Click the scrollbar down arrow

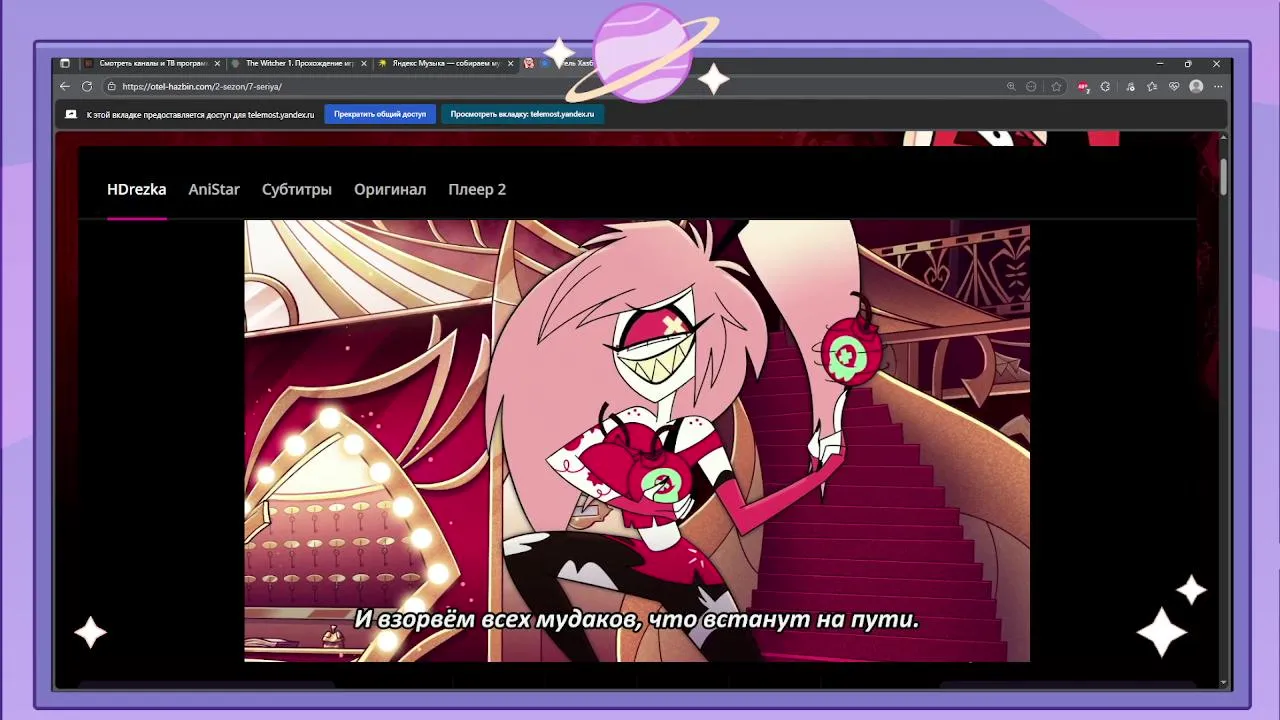pyautogui.click(x=1224, y=683)
